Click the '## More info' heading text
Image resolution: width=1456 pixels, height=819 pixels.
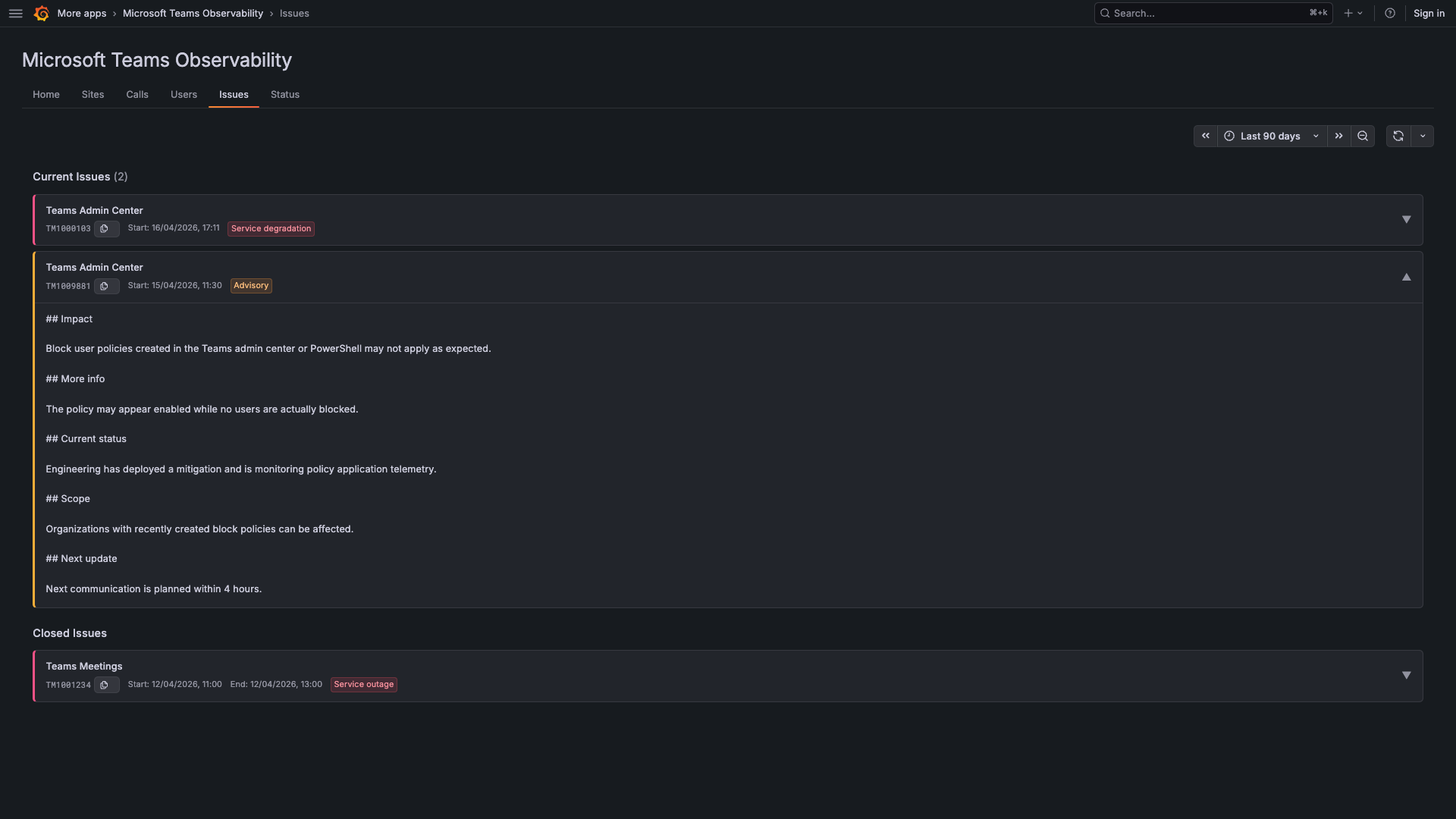tap(75, 379)
